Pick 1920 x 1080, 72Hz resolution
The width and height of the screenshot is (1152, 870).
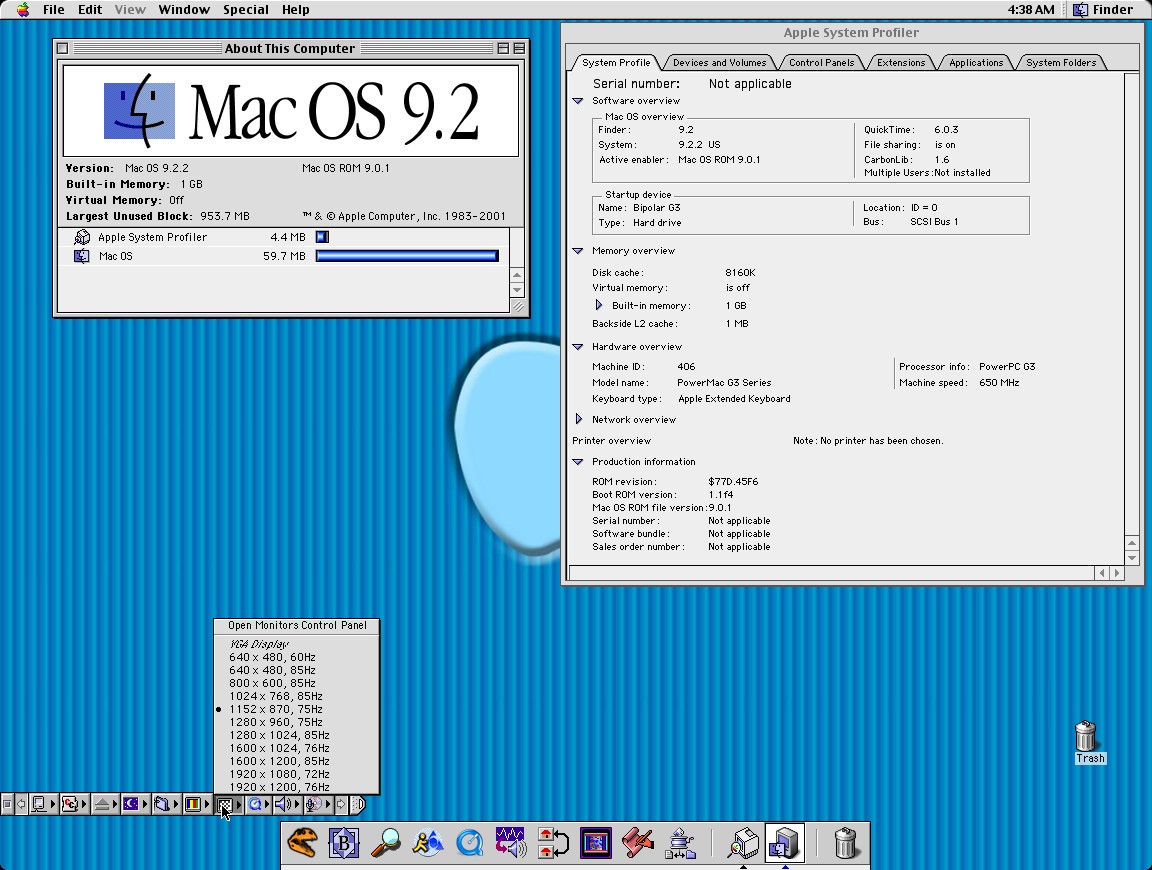pos(279,774)
